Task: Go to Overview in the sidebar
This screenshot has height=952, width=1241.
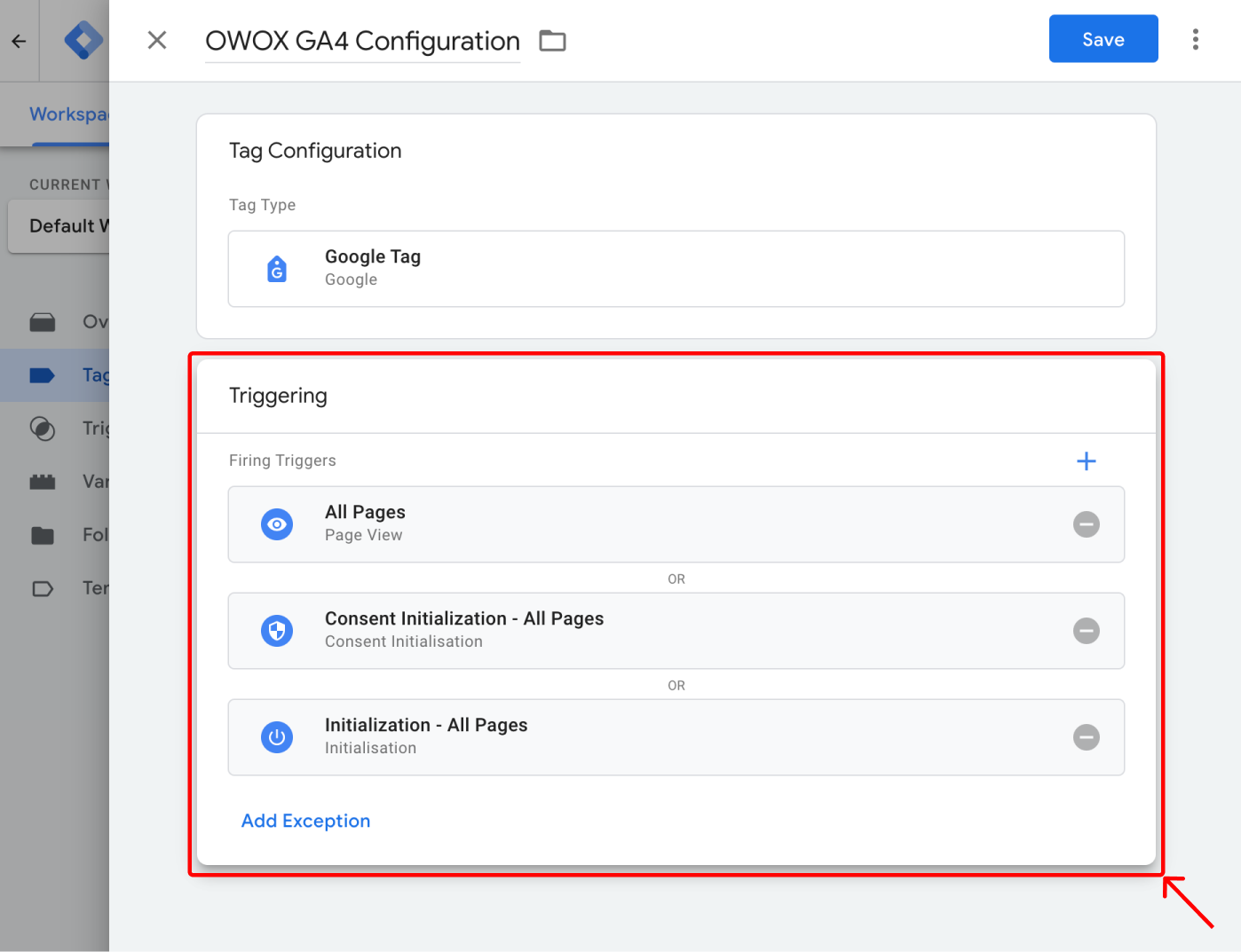Action: (x=55, y=322)
